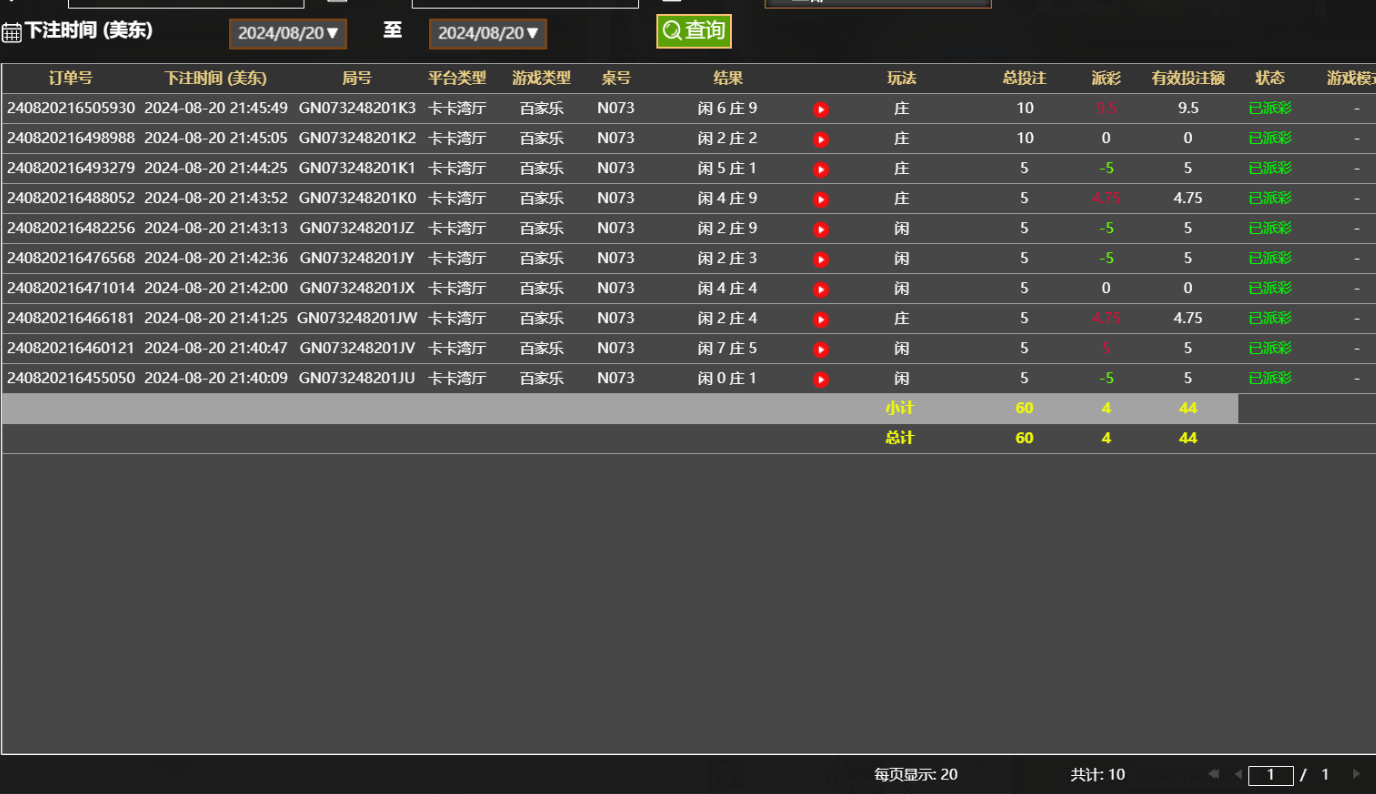Play video for round GN073248201K3

(x=821, y=109)
